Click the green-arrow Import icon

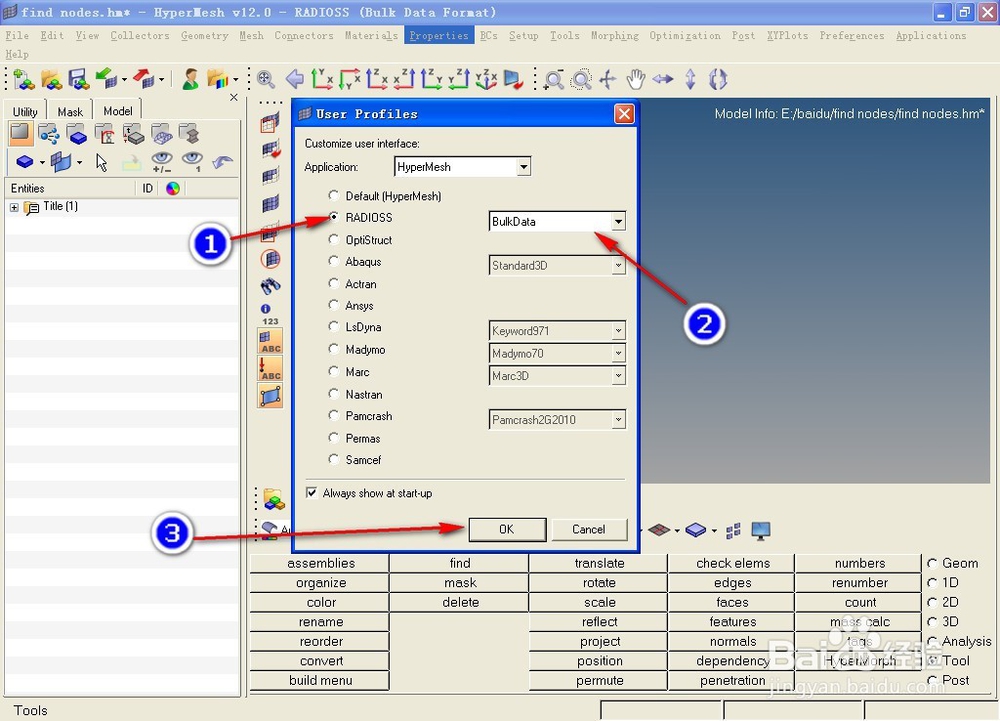point(106,80)
